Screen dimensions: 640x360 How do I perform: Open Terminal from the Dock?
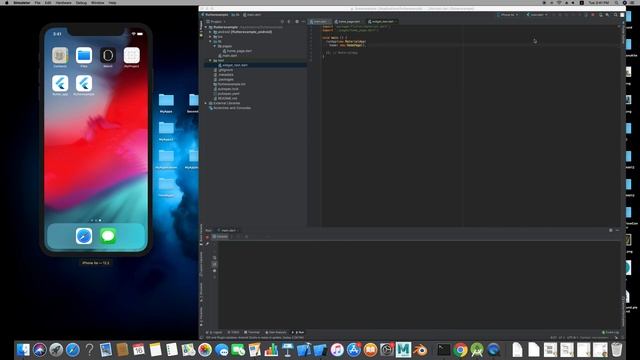coord(443,350)
